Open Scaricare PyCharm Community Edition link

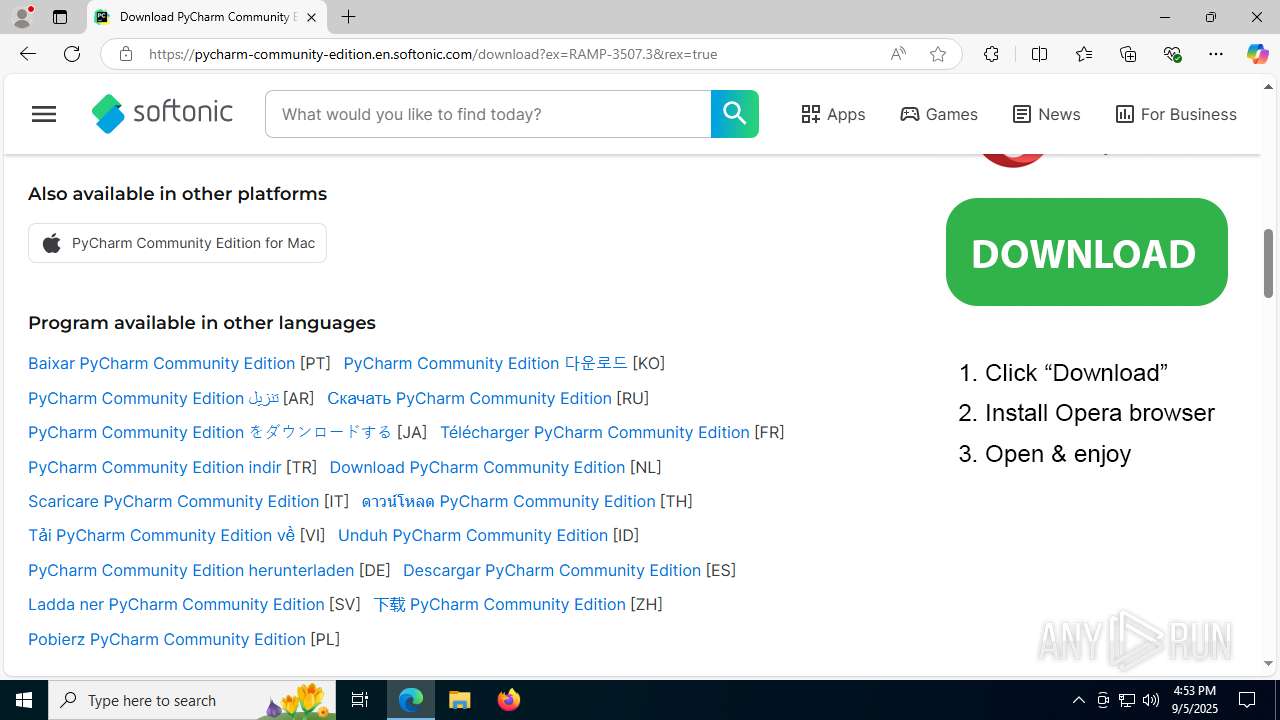pos(173,501)
